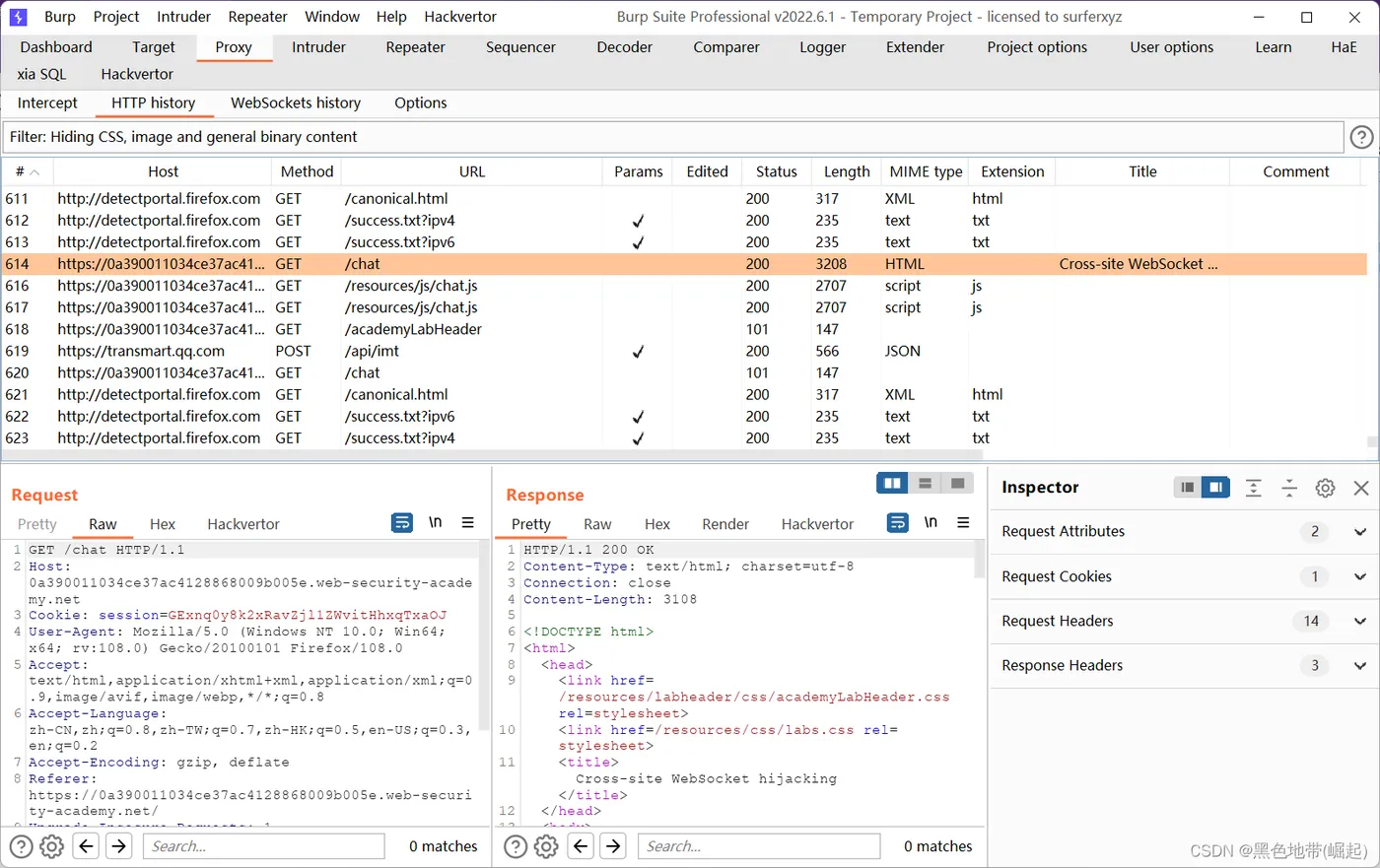Show response in Raw view
The image size is (1380, 868).
[597, 524]
